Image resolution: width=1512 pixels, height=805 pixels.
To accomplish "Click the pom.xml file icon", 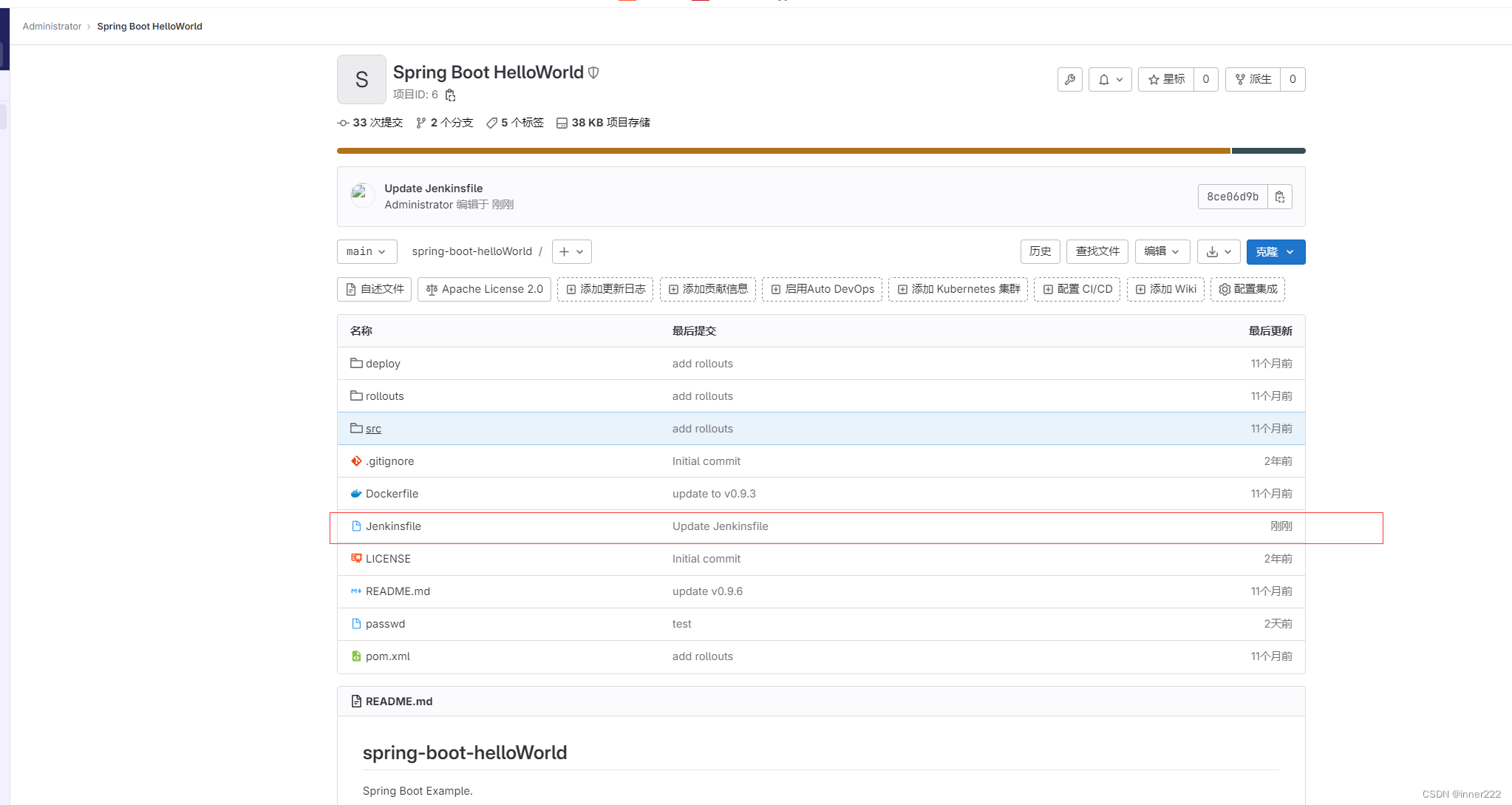I will tap(356, 656).
